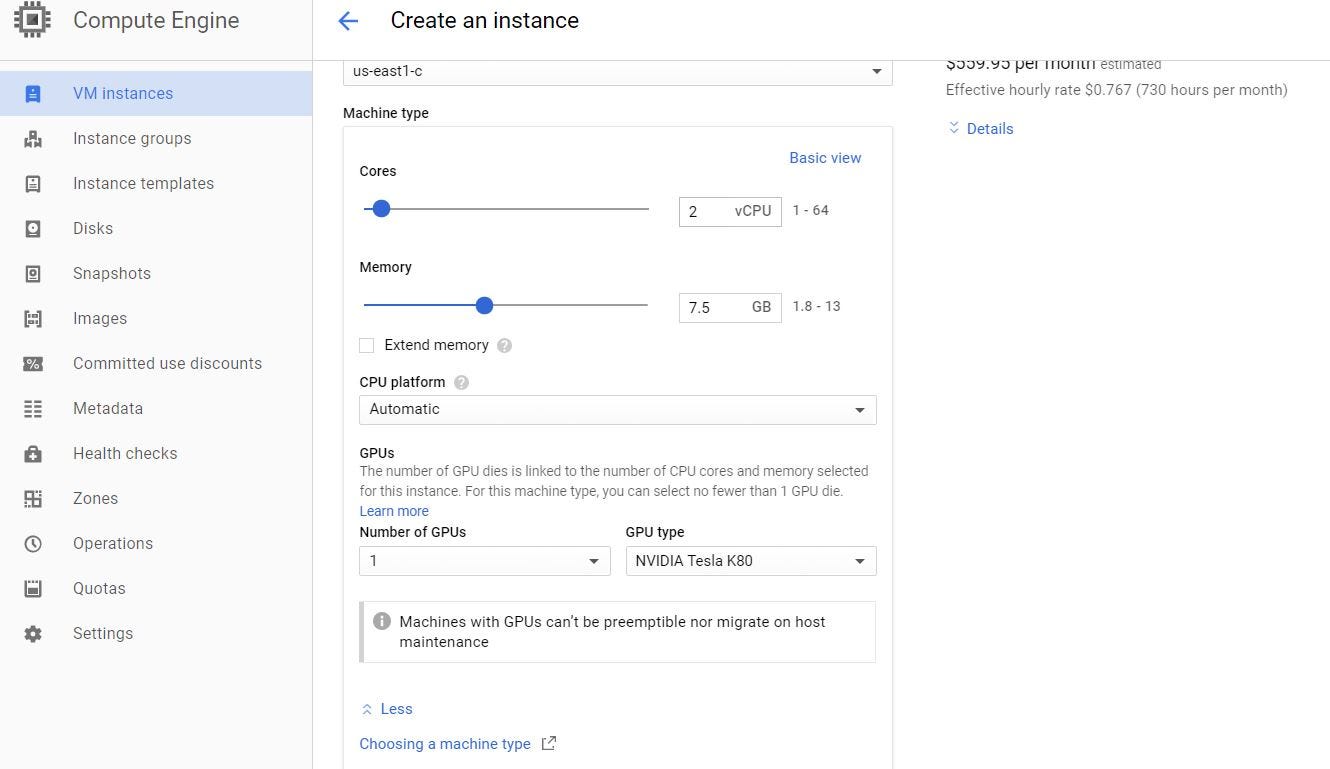Enable the Extend memory checkbox
The image size is (1330, 769).
(x=367, y=346)
